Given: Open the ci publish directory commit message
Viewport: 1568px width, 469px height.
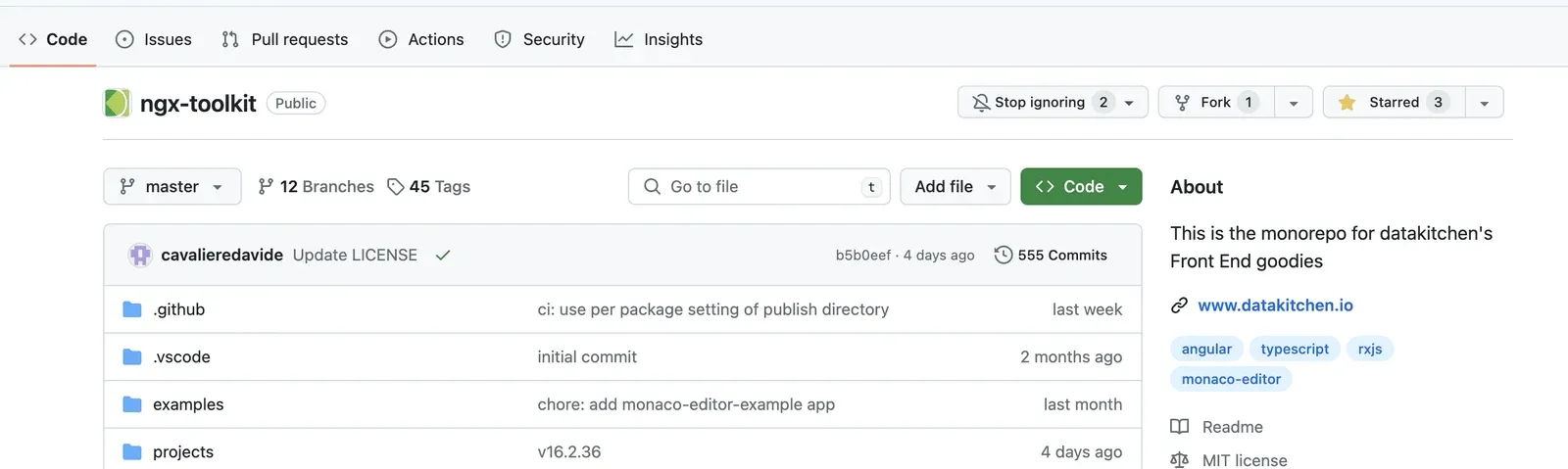Looking at the screenshot, I should 713,309.
